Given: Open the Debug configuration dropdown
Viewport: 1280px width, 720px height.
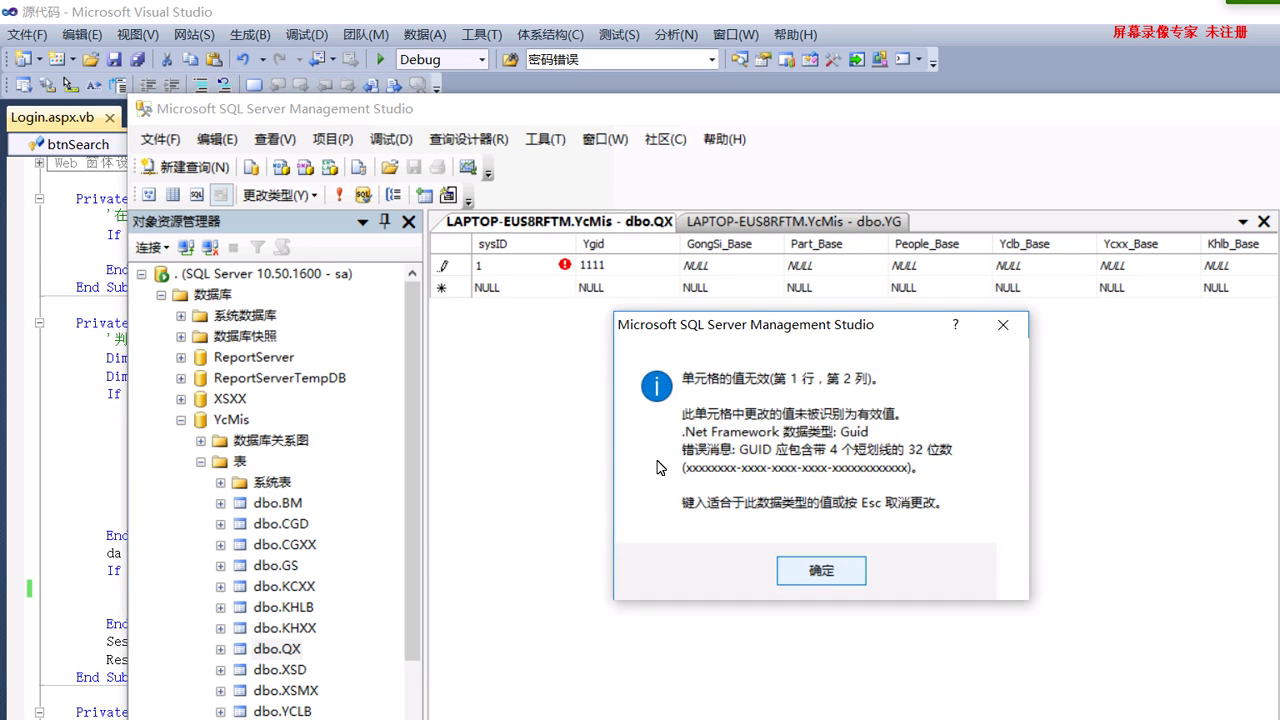Looking at the screenshot, I should coord(481,59).
